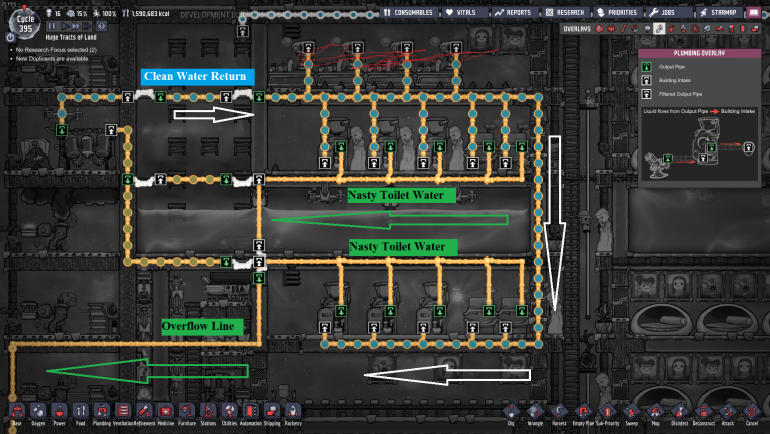Click the Consumables button
The height and width of the screenshot is (434, 770).
pos(410,13)
